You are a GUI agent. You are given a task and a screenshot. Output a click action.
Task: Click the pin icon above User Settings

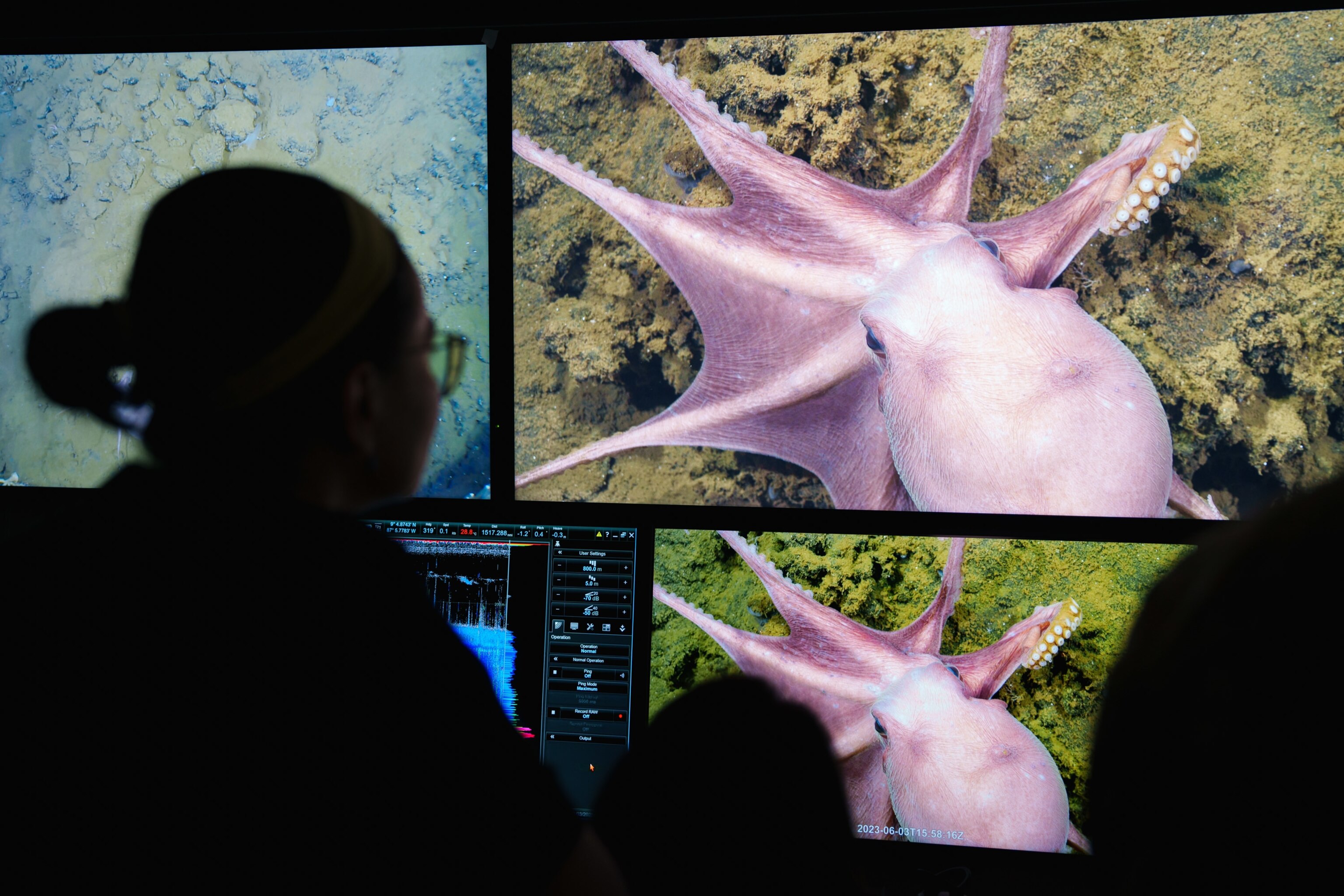[x=558, y=545]
